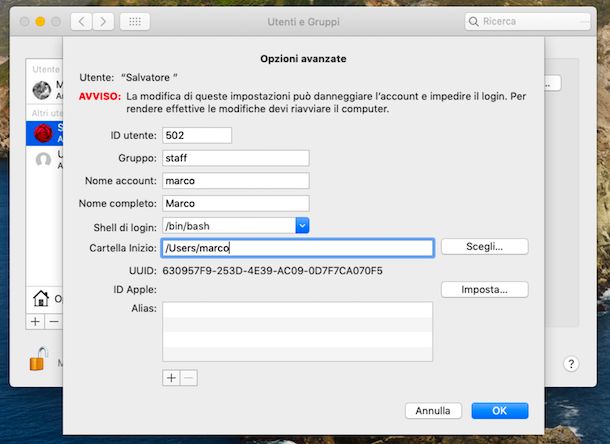Click the yellow minimize window button
610x444 pixels.
[x=40, y=21]
